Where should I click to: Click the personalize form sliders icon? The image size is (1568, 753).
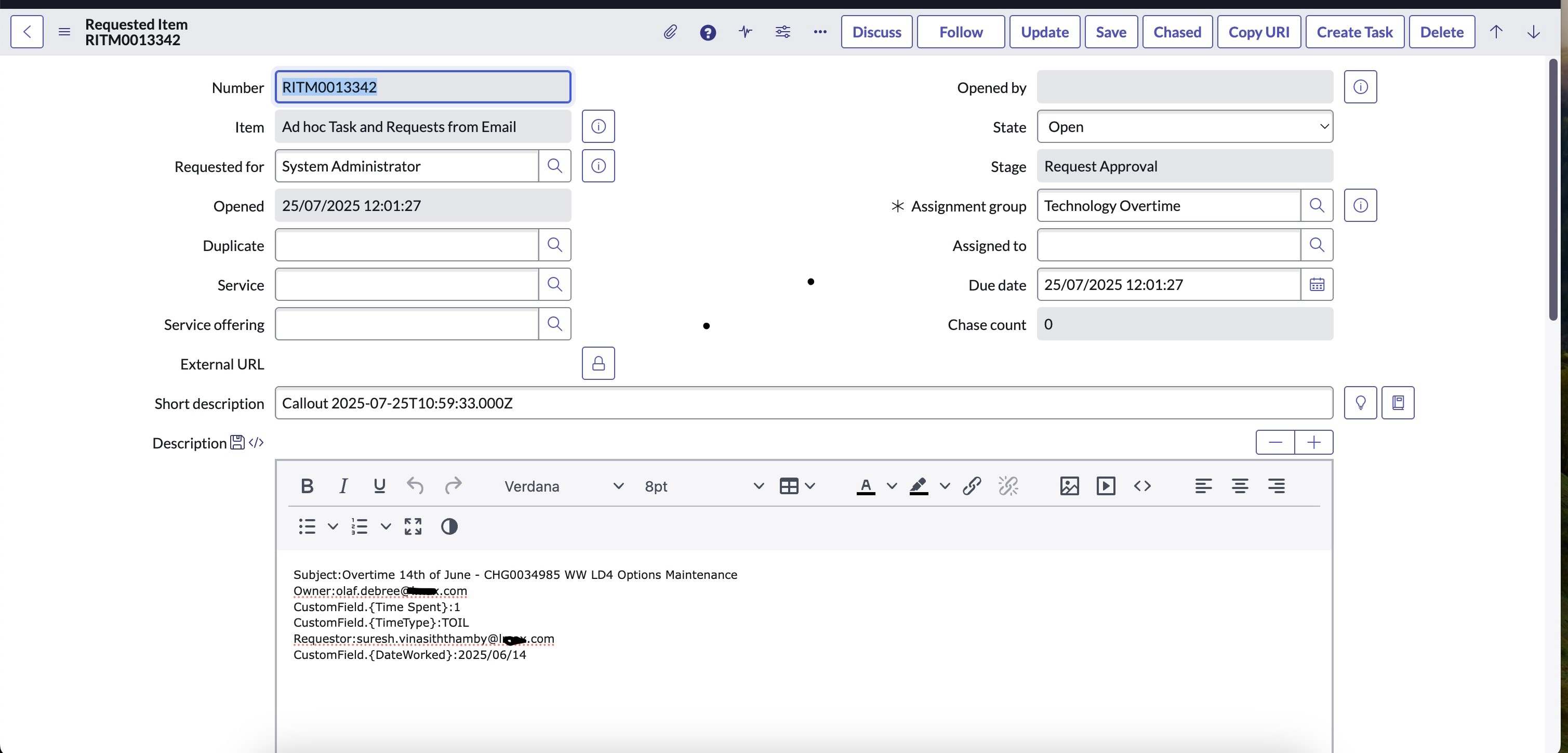(x=783, y=32)
